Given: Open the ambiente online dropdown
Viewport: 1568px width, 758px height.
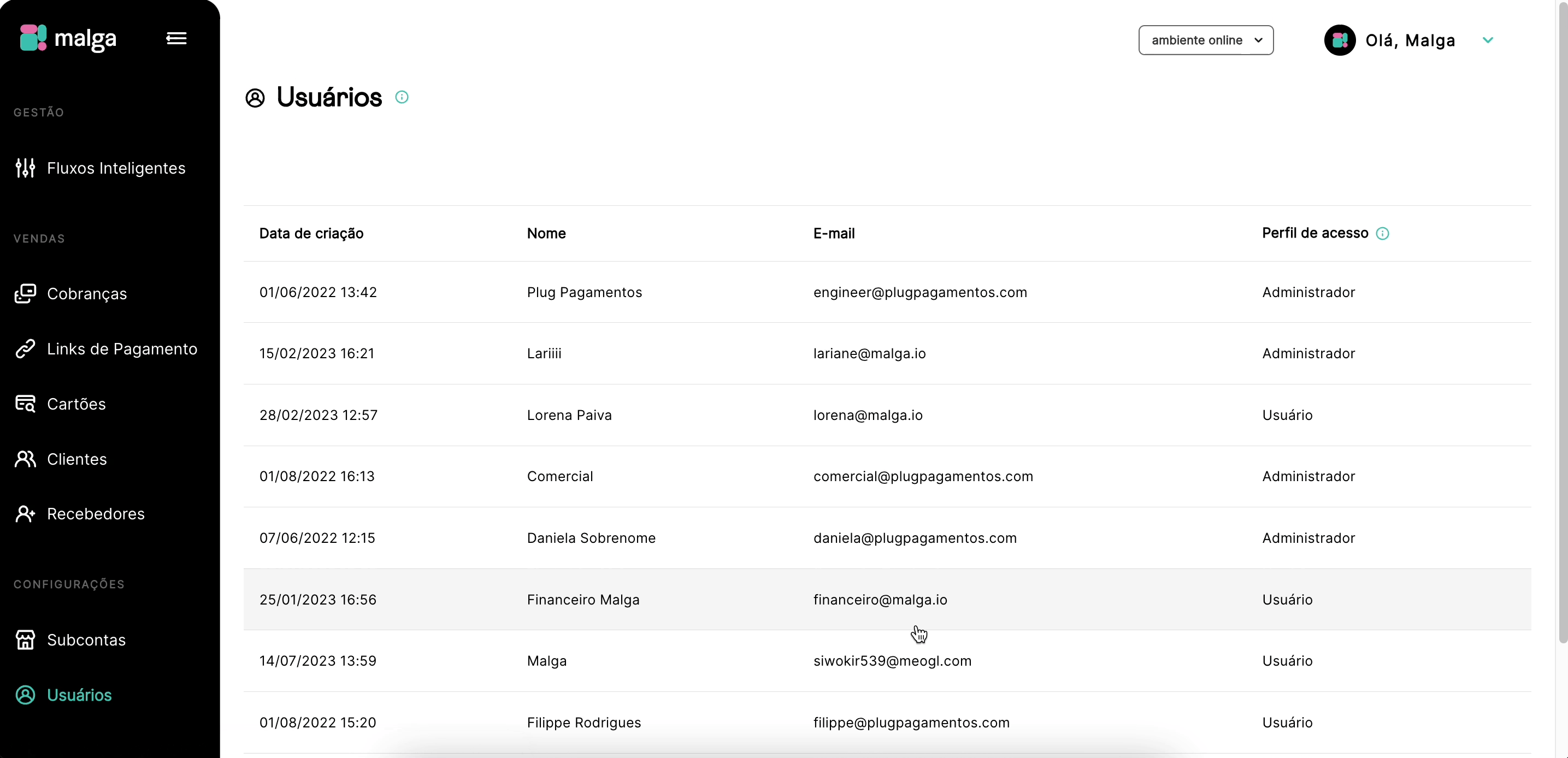Looking at the screenshot, I should (x=1205, y=40).
